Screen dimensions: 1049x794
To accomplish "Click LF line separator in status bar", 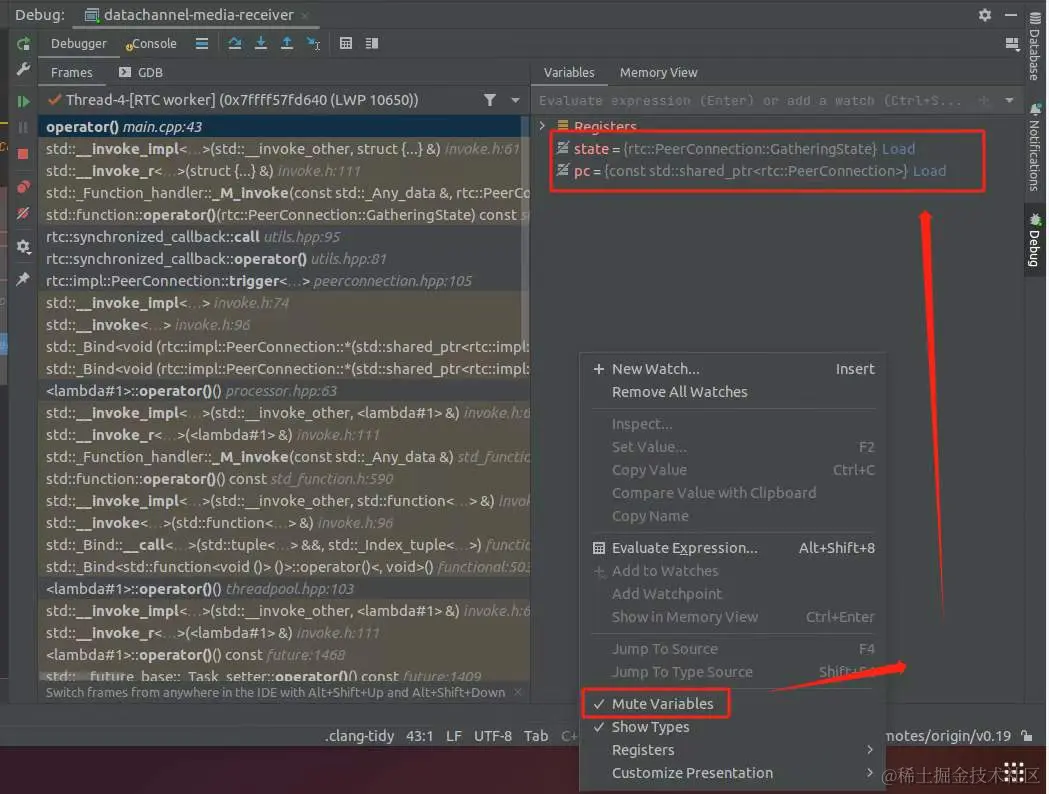I will coord(454,736).
